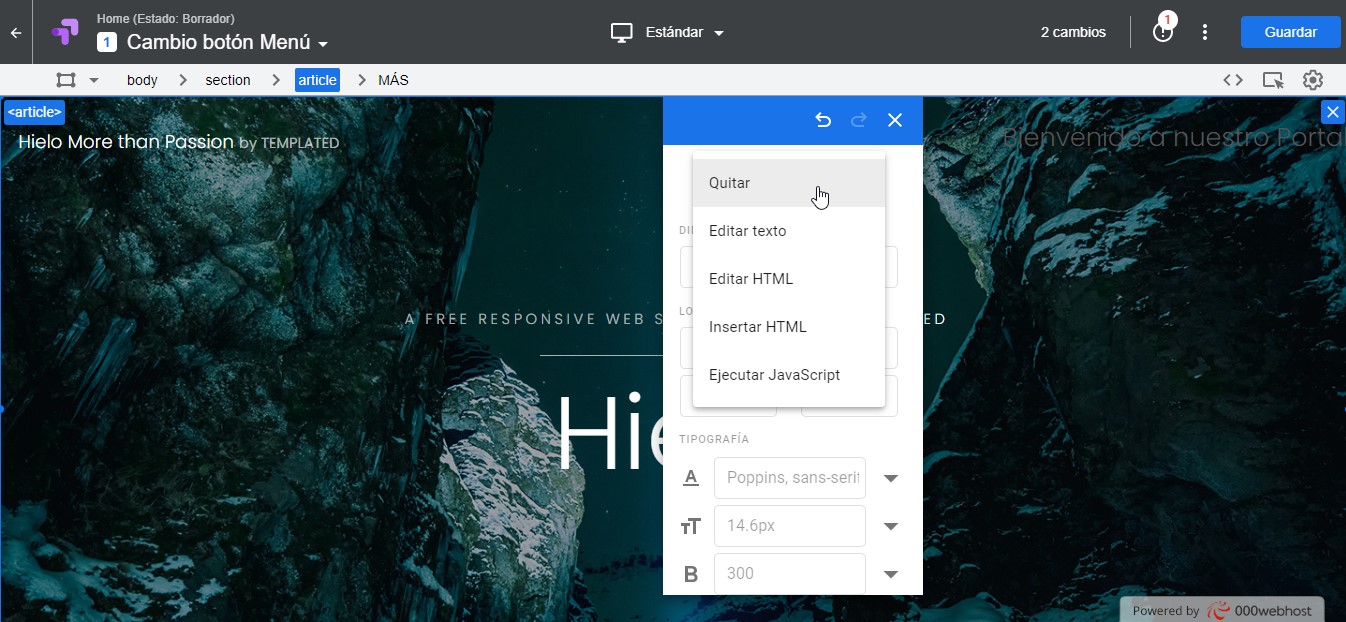1346x622 pixels.
Task: Click the back arrow to exit editor
Action: tap(15, 32)
